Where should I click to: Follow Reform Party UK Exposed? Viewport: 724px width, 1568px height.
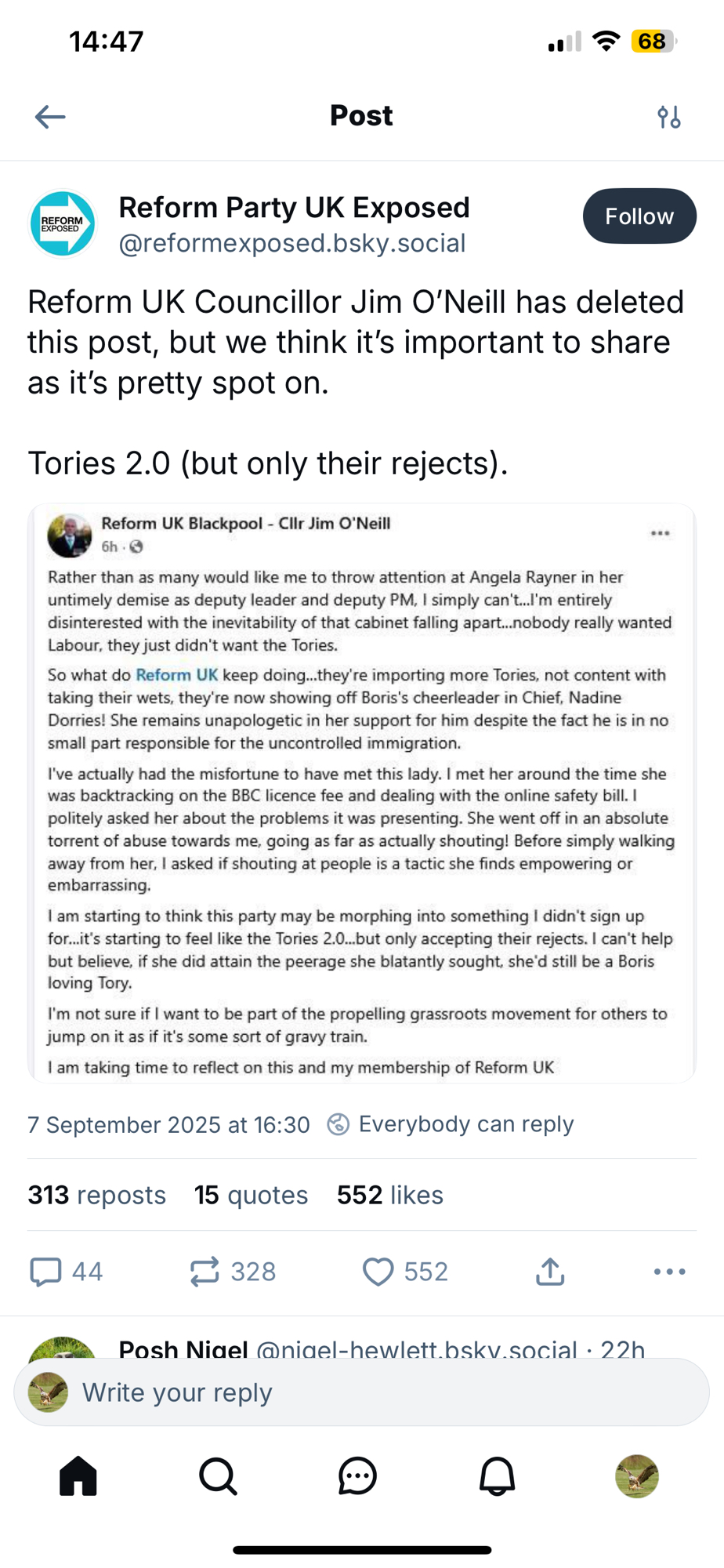[x=639, y=216]
